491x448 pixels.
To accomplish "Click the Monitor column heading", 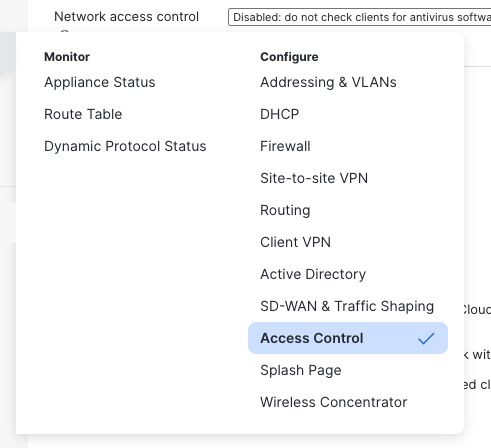I will coord(67,57).
